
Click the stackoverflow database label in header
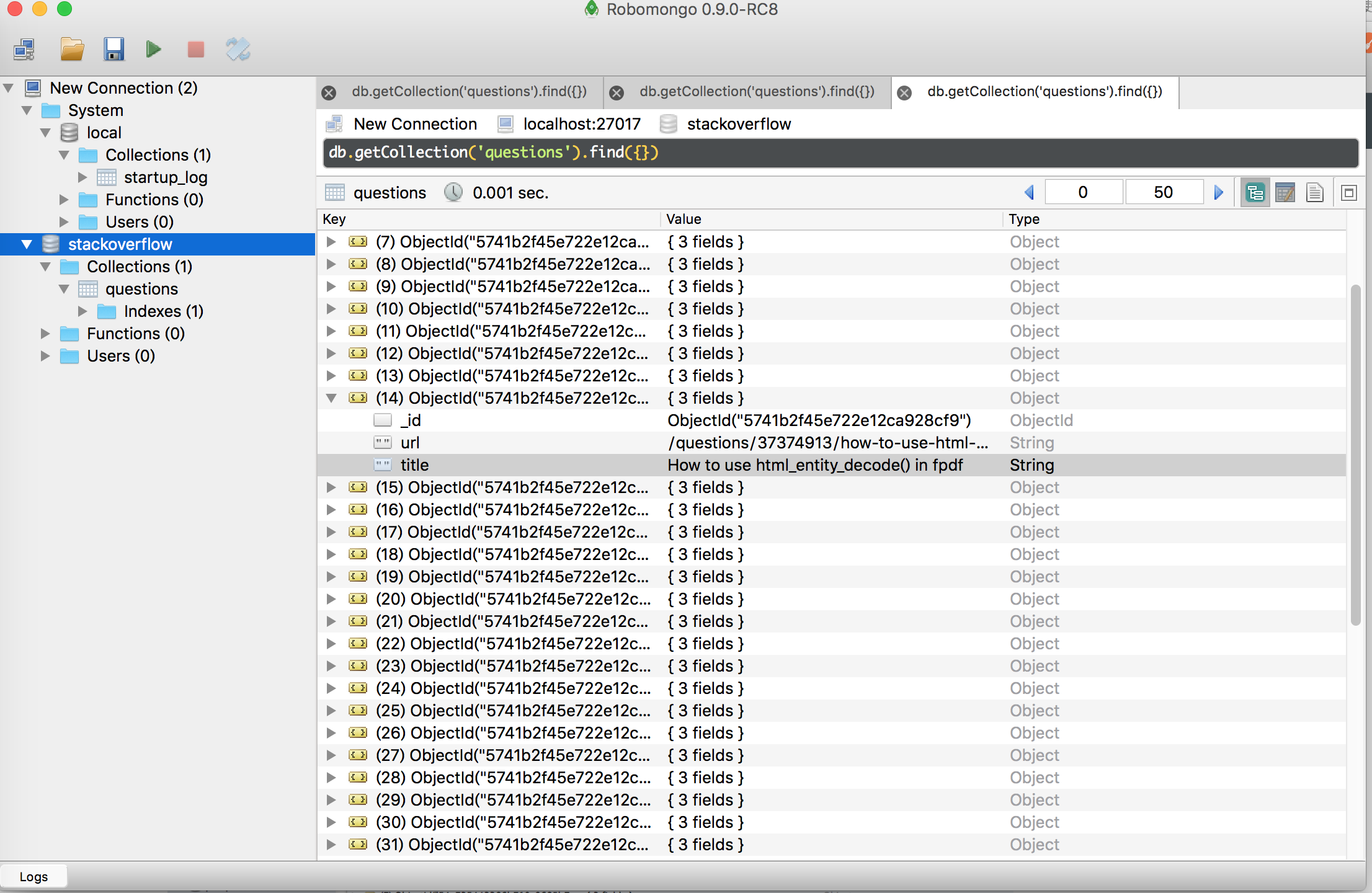pos(739,124)
